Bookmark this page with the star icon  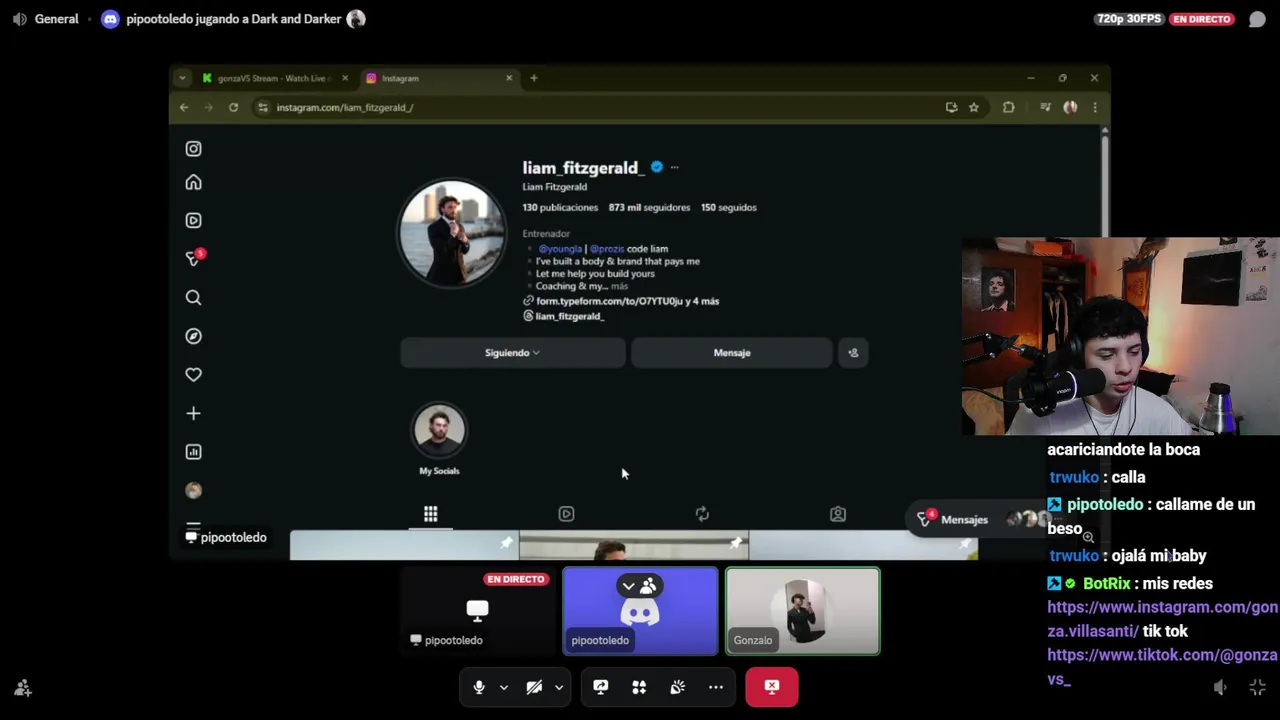coord(973,107)
